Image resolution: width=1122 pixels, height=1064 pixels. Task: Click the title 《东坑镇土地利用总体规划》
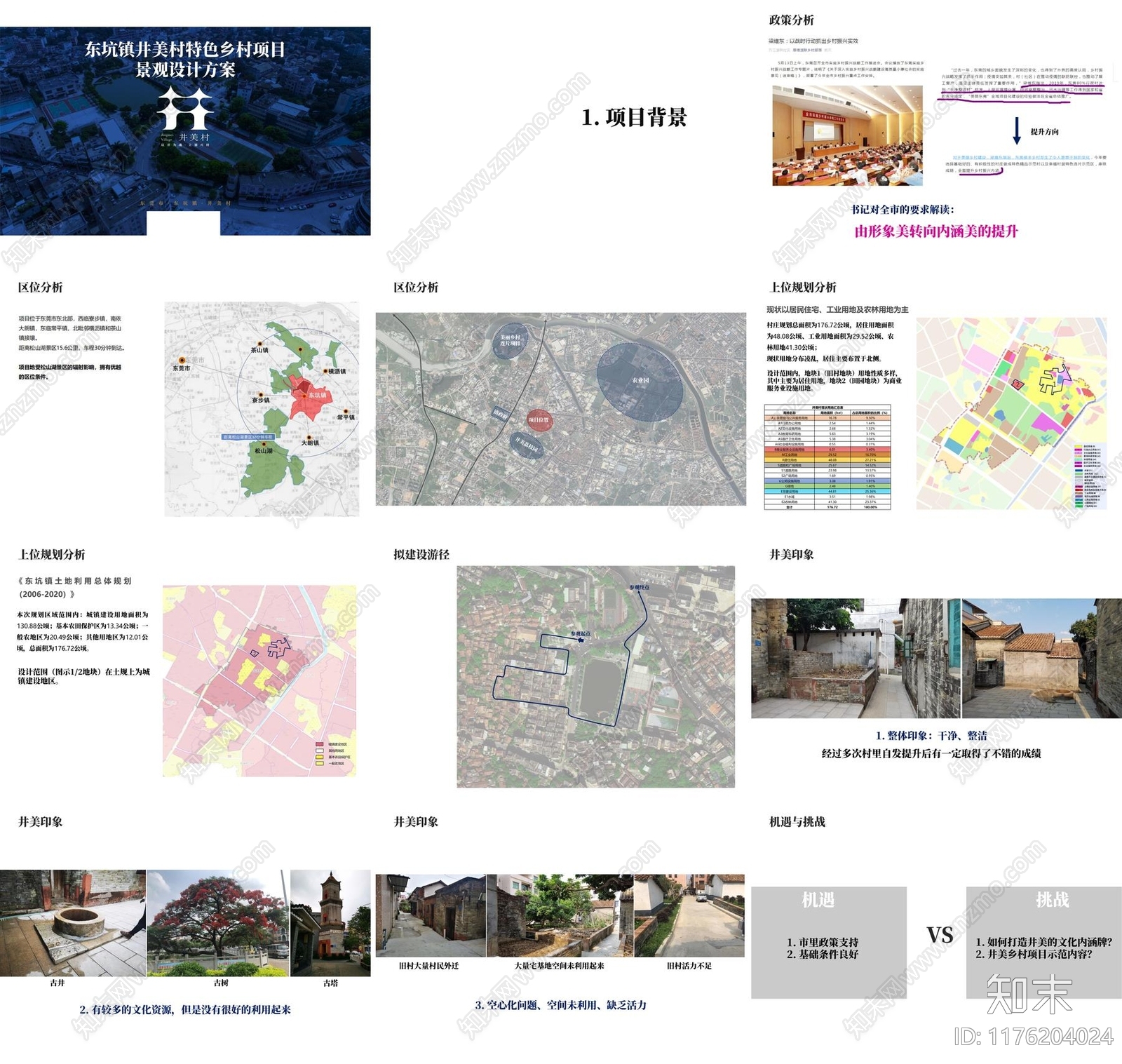(x=74, y=587)
